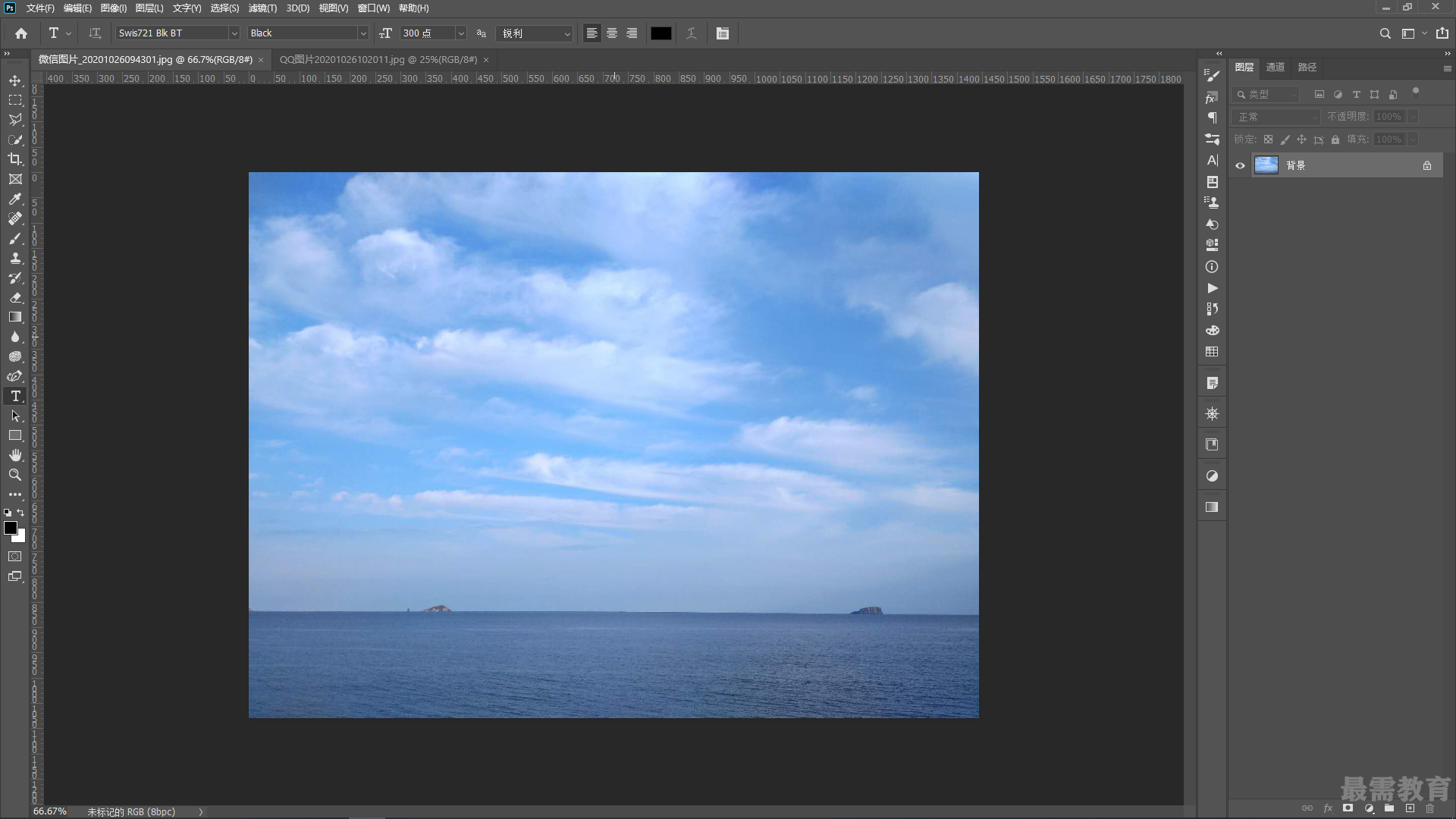Select the 背景 layer thumbnail
1456x819 pixels.
[x=1266, y=165]
